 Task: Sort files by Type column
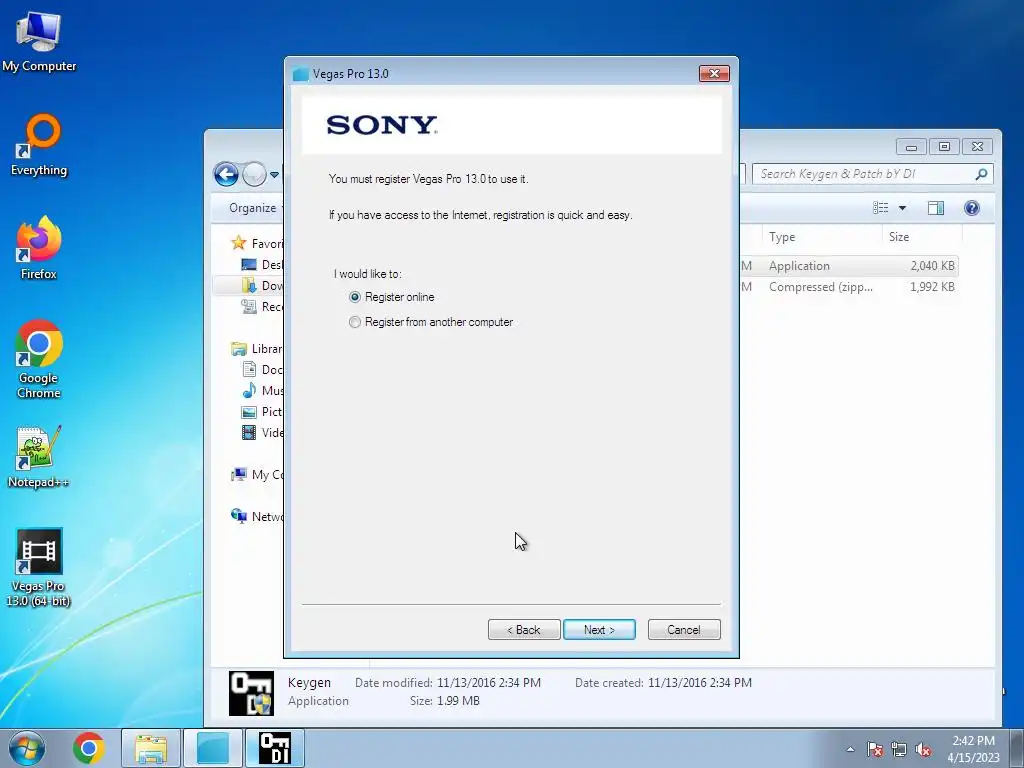[x=822, y=236]
